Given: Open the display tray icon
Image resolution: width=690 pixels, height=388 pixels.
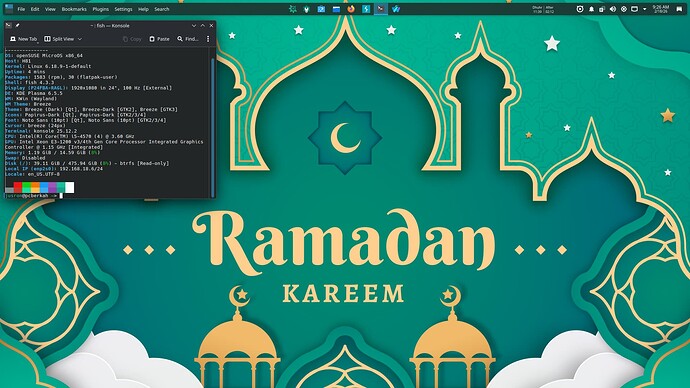Looking at the screenshot, I should 635,9.
